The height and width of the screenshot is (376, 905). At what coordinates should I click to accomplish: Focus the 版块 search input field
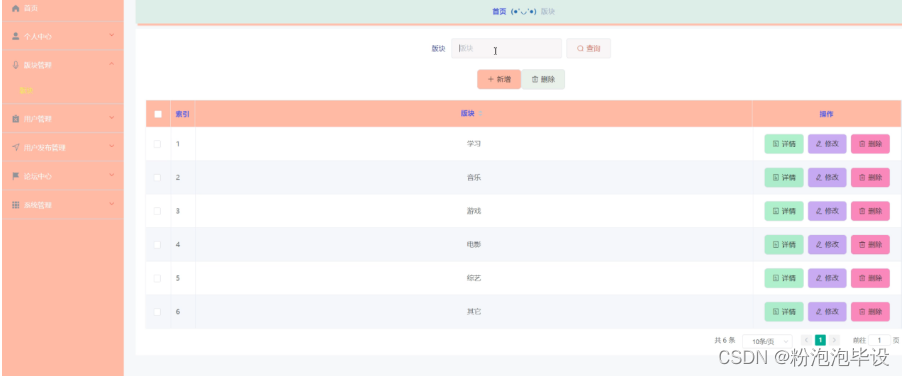point(506,49)
